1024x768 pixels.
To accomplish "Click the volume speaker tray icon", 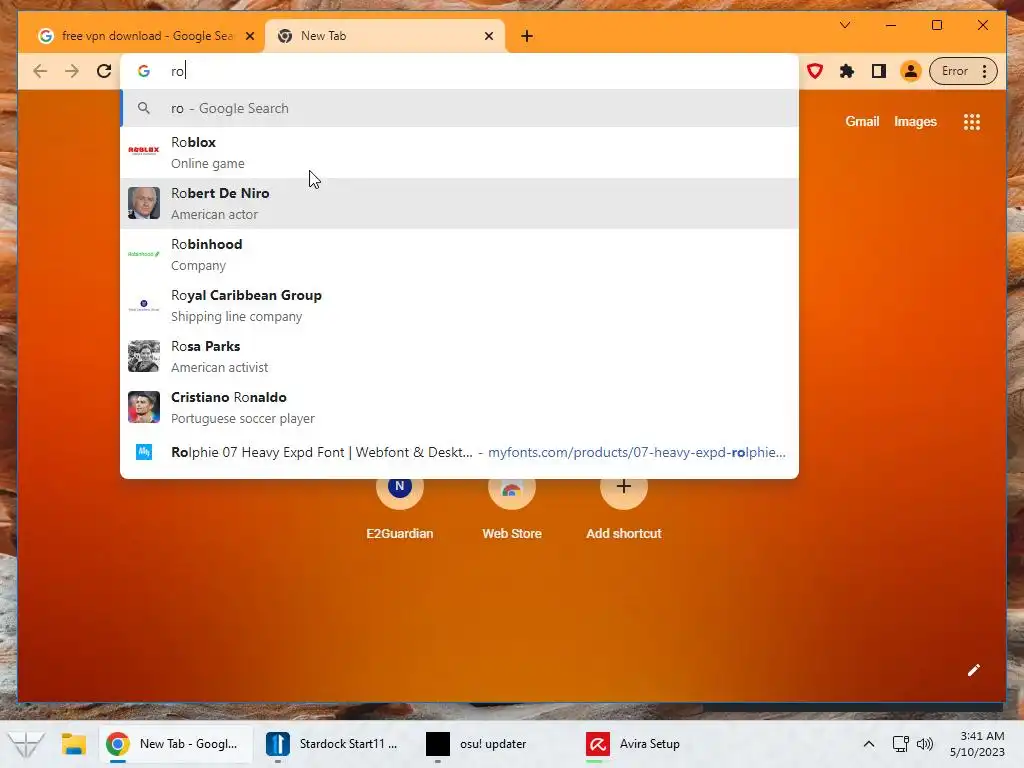I will click(925, 744).
